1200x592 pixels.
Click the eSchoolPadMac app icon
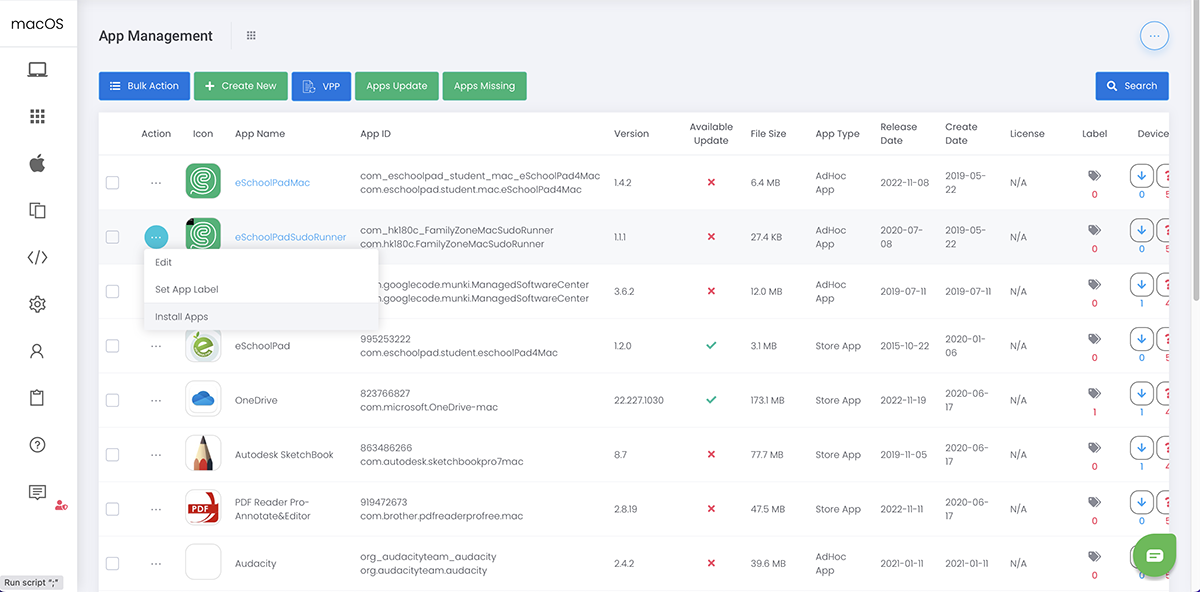[203, 182]
